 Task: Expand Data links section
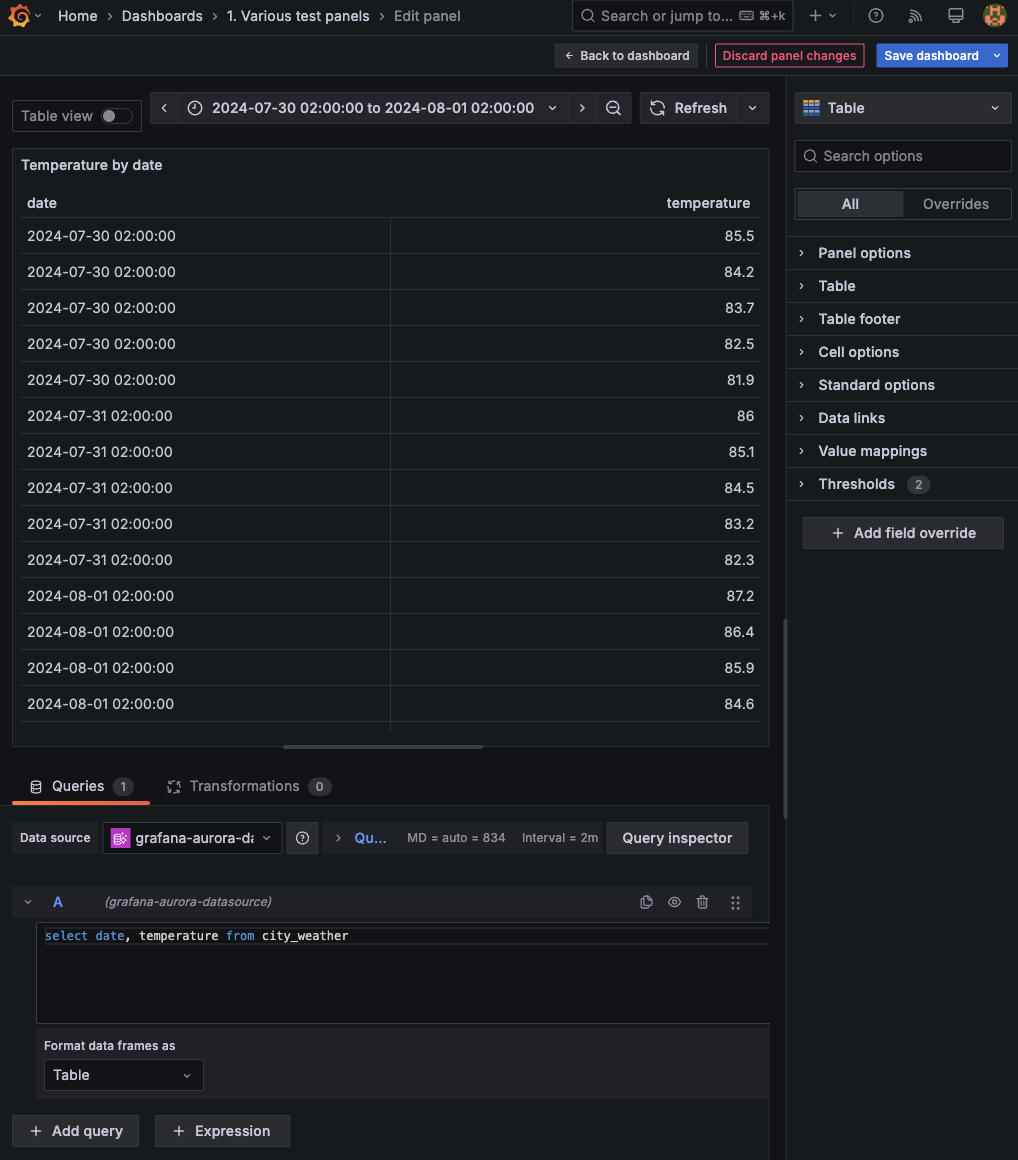tap(903, 418)
